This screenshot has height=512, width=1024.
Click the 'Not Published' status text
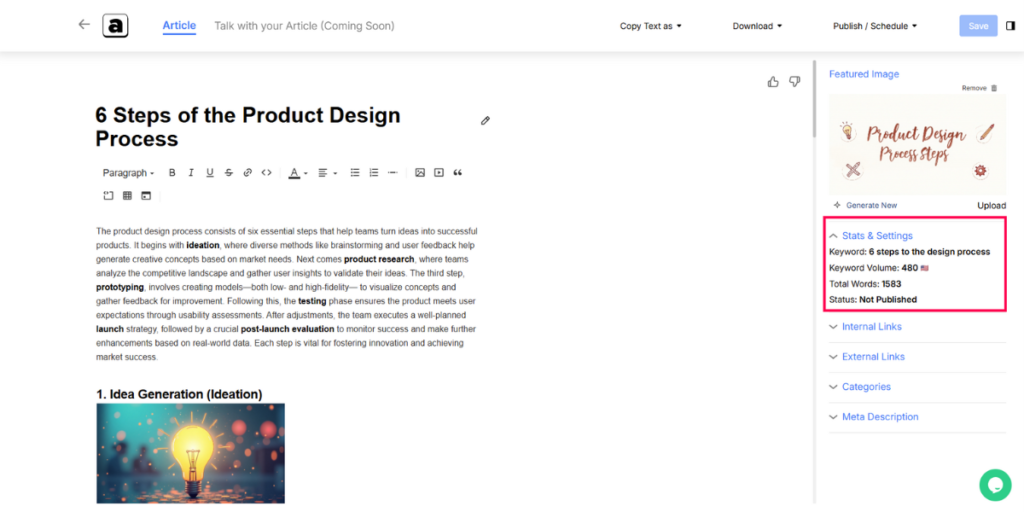(x=888, y=300)
